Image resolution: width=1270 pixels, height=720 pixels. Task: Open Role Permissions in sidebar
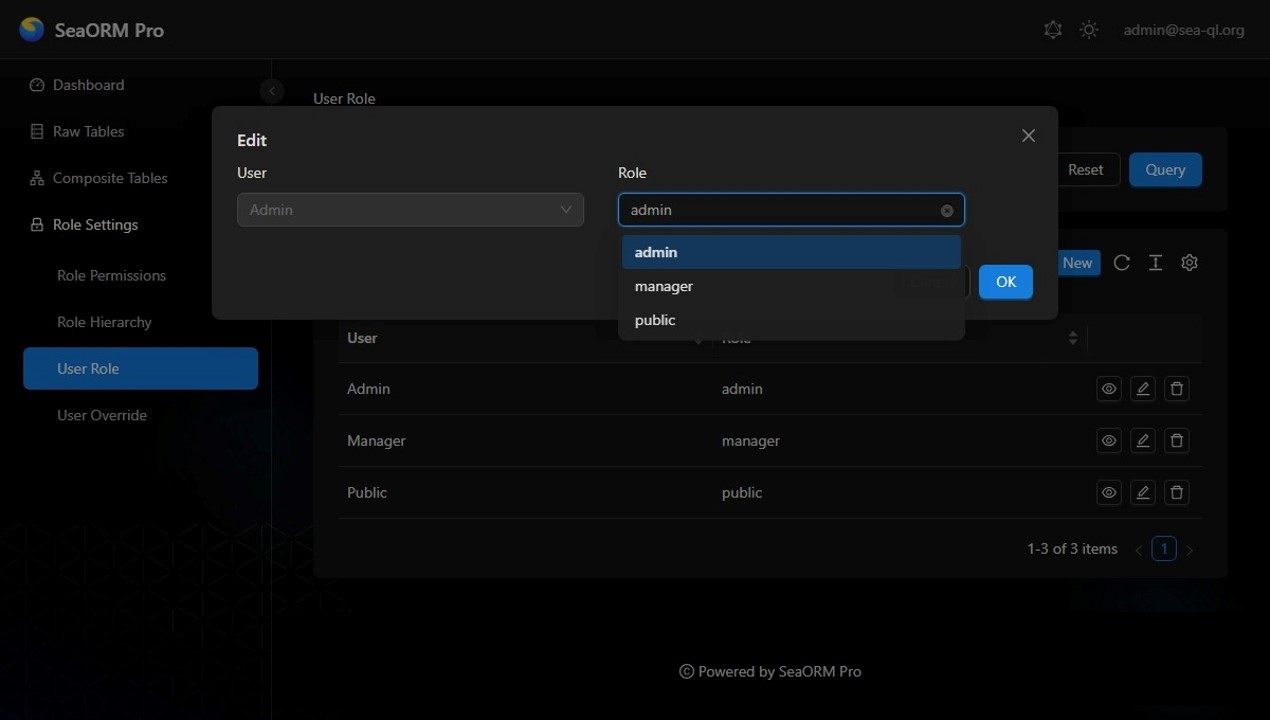tap(111, 276)
